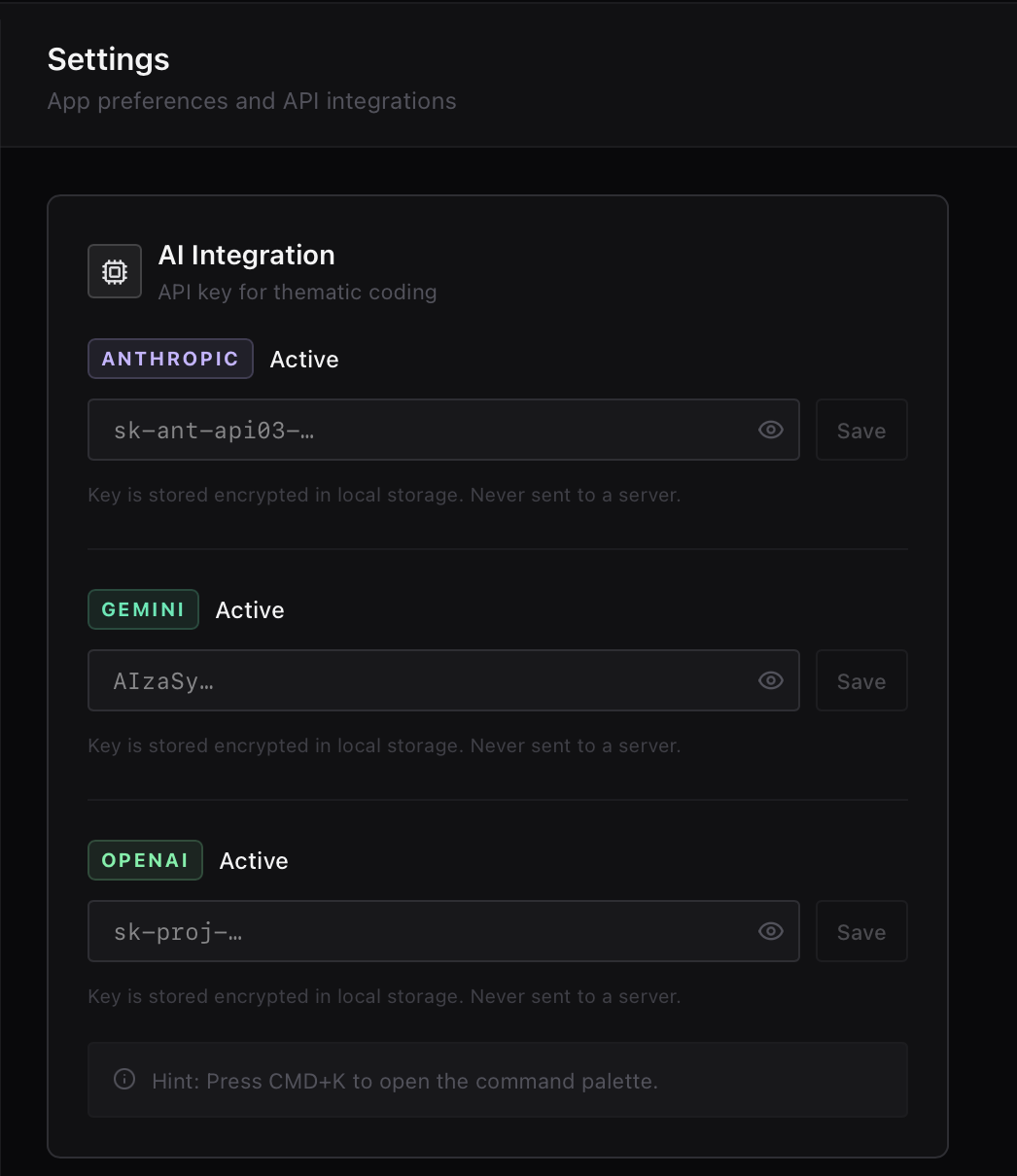1017x1176 pixels.
Task: Click the Settings page heading
Action: coord(108,59)
